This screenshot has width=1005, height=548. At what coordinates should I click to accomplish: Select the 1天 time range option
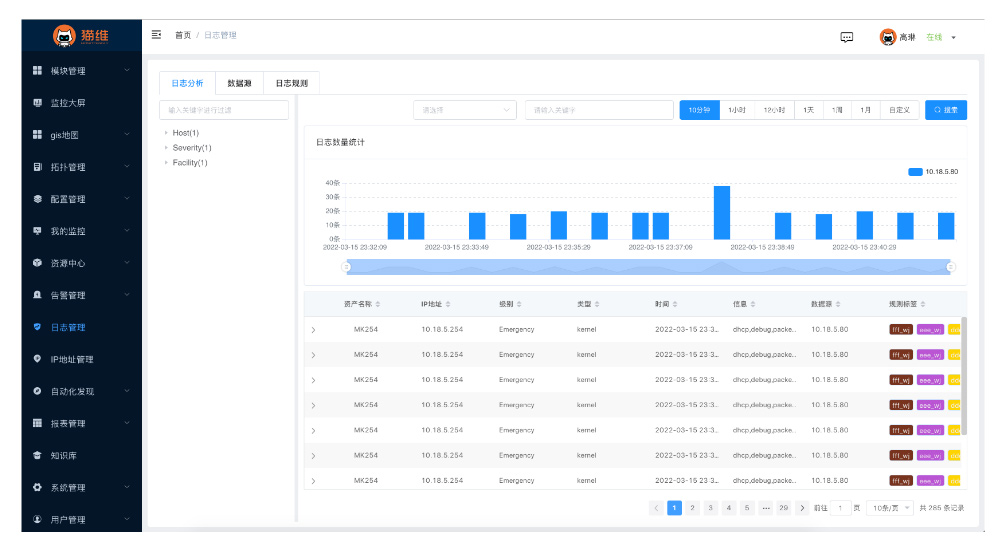click(808, 110)
